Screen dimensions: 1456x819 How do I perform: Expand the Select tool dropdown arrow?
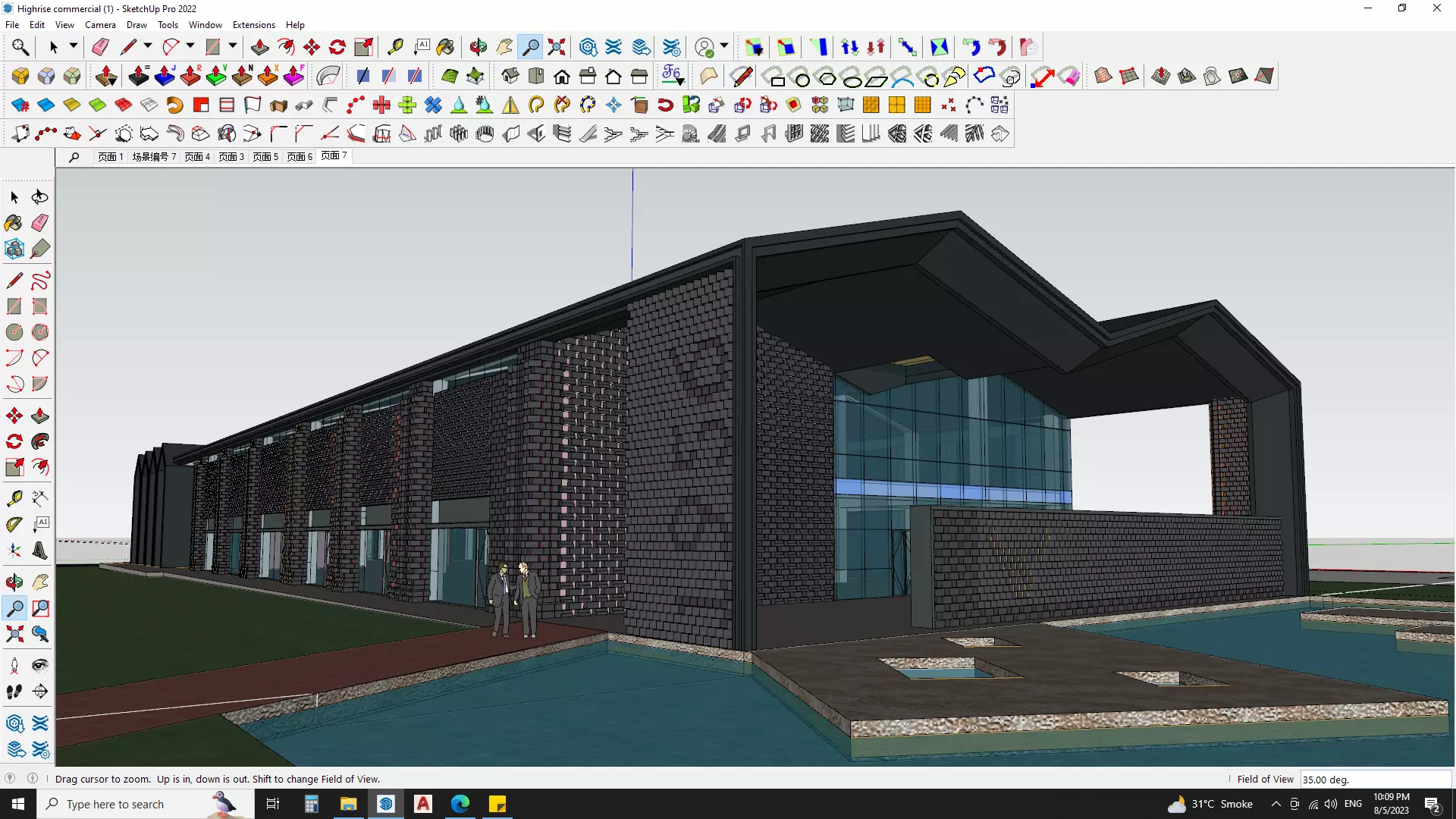tap(74, 46)
